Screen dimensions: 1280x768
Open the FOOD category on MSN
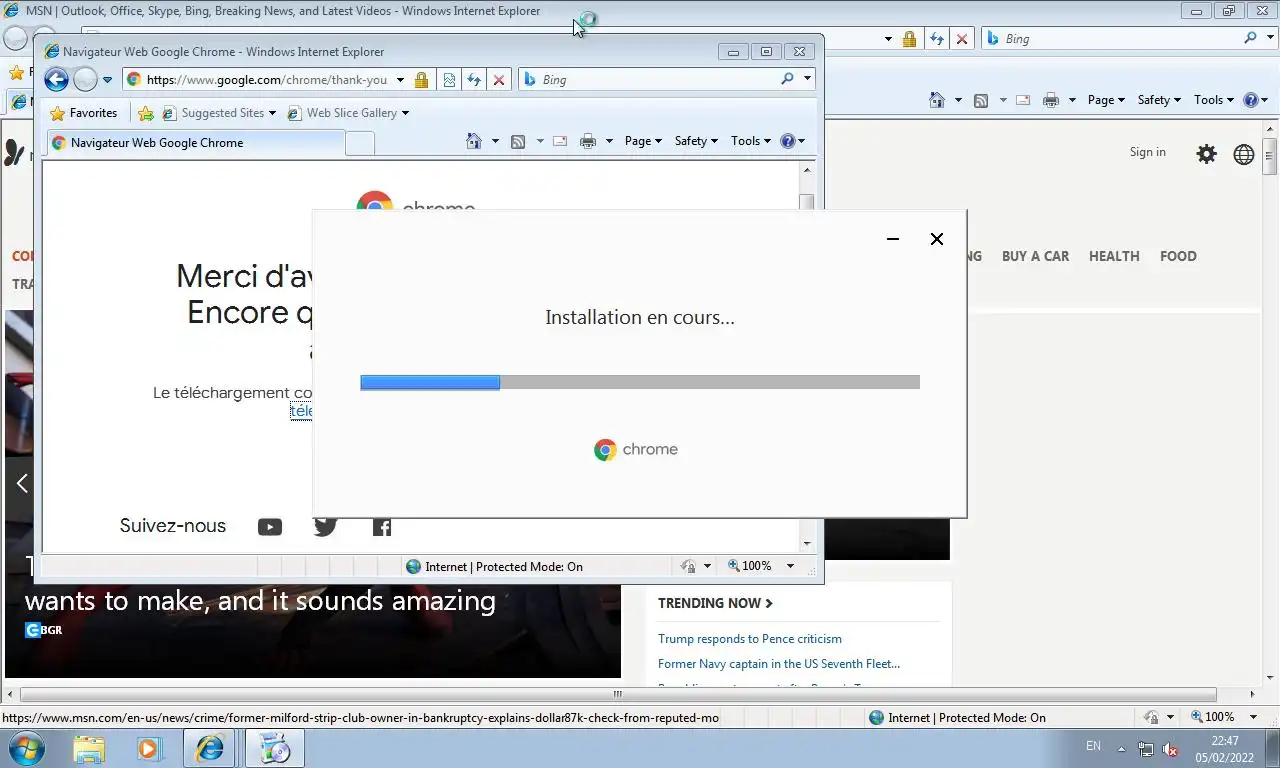(x=1178, y=256)
